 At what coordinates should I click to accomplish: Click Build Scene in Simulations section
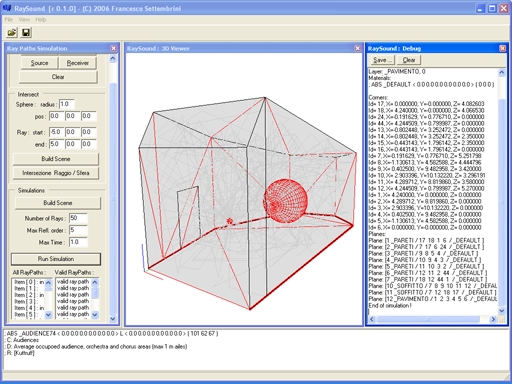(x=58, y=203)
